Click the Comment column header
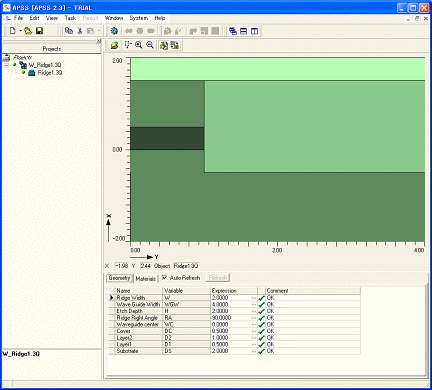The height and width of the screenshot is (390, 432). [313, 291]
